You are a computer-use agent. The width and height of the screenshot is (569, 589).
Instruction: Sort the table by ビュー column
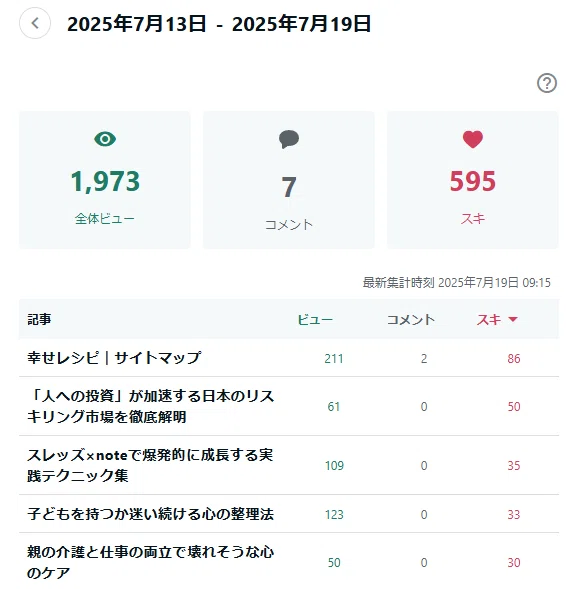click(315, 320)
